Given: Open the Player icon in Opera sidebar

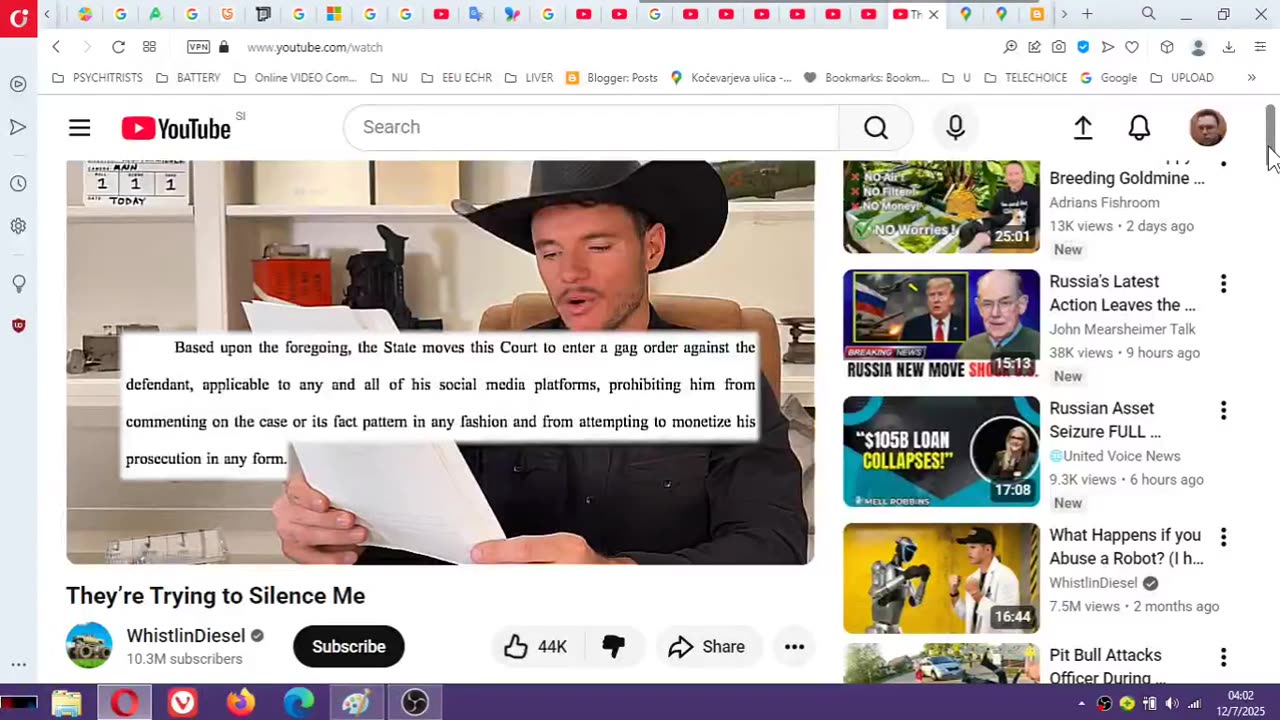Looking at the screenshot, I should pos(18,84).
